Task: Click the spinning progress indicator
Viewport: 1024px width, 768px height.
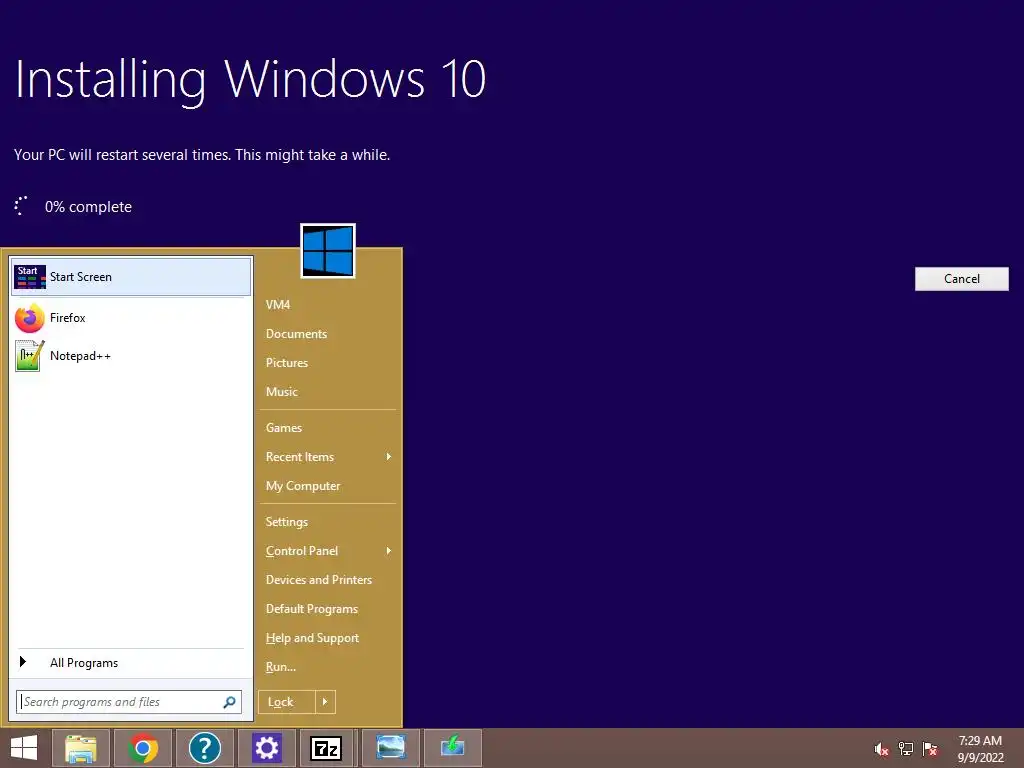Action: pos(21,206)
